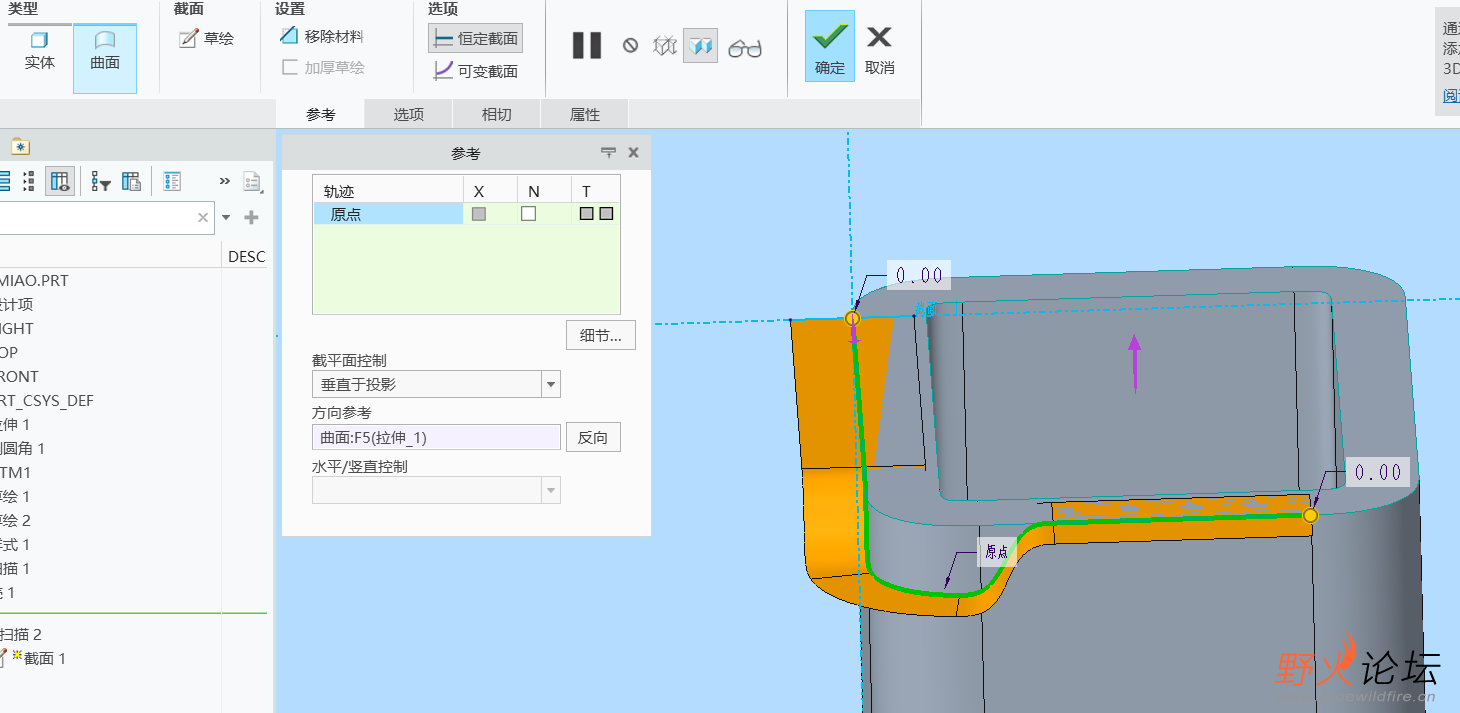Pin the 参考 panel
The height and width of the screenshot is (713, 1460).
[x=608, y=153]
